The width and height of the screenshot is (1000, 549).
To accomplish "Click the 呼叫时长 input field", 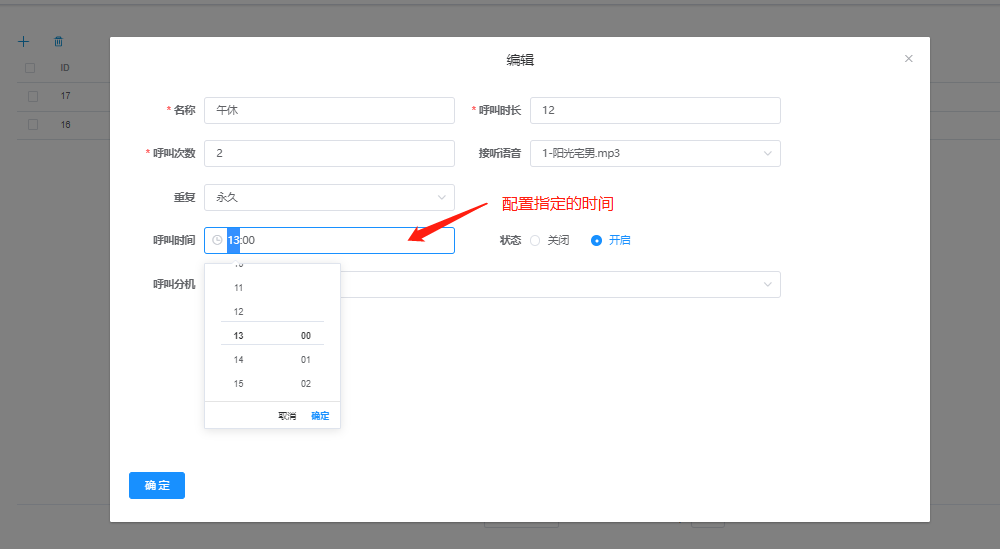I will tap(655, 110).
